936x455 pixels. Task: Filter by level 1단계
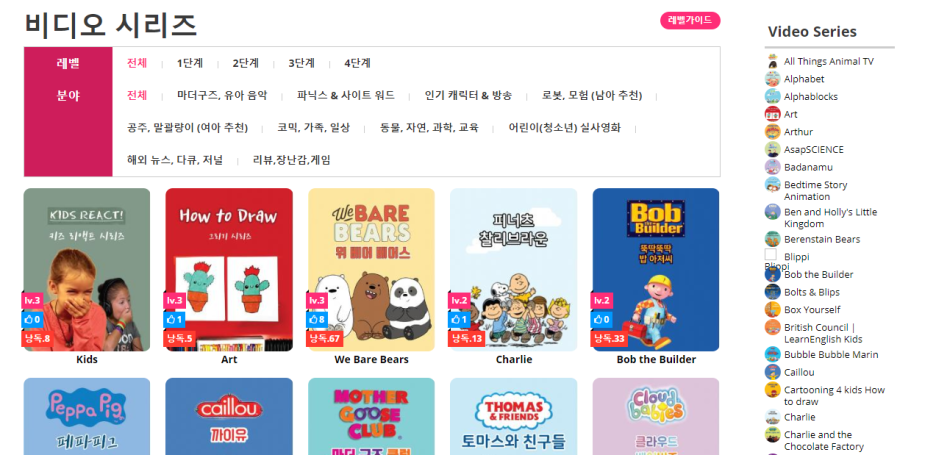coord(190,63)
